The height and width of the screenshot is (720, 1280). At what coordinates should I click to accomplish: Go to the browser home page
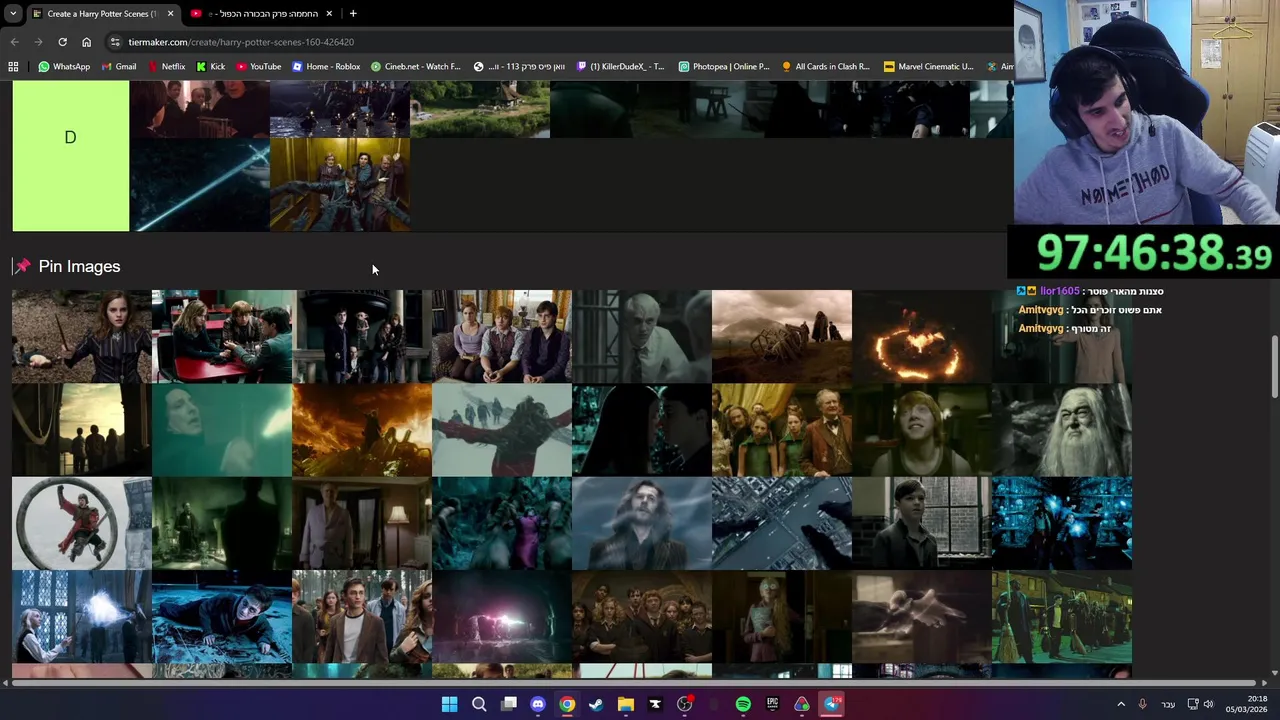86,42
